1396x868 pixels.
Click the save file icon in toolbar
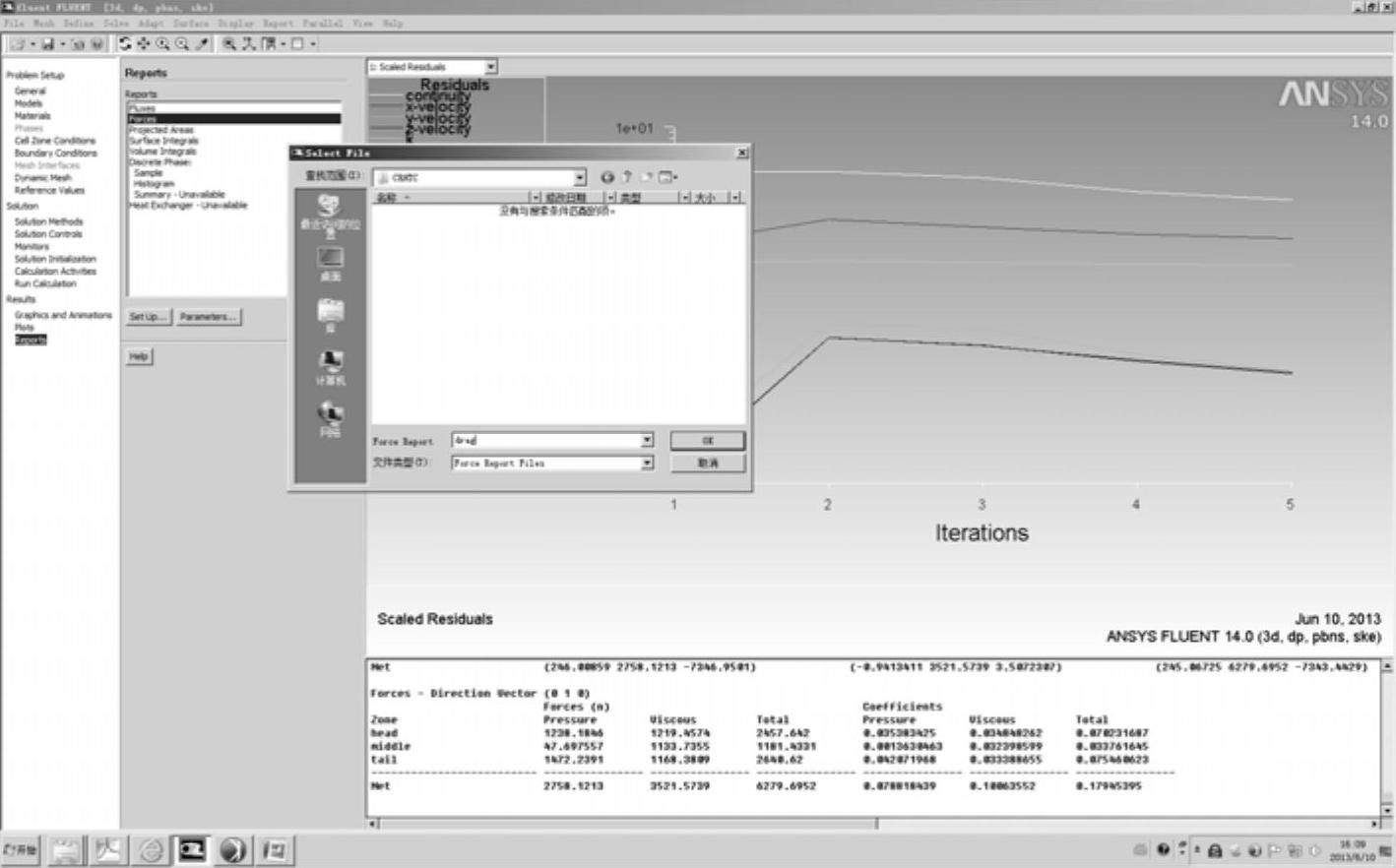click(x=47, y=44)
